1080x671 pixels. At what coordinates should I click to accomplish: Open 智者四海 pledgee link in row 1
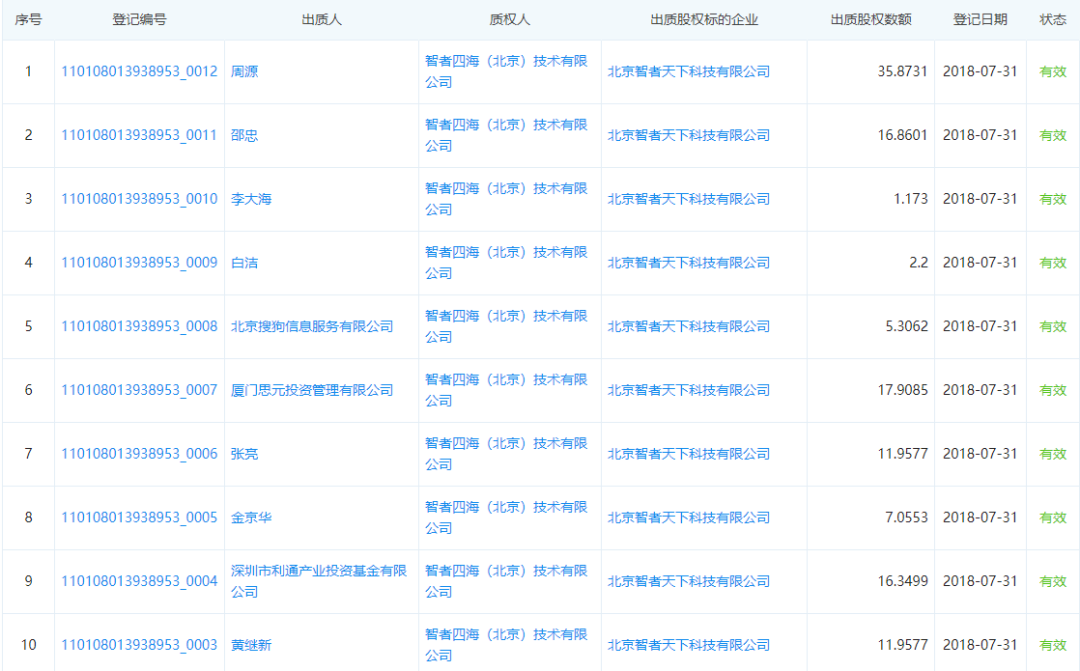pyautogui.click(x=506, y=72)
